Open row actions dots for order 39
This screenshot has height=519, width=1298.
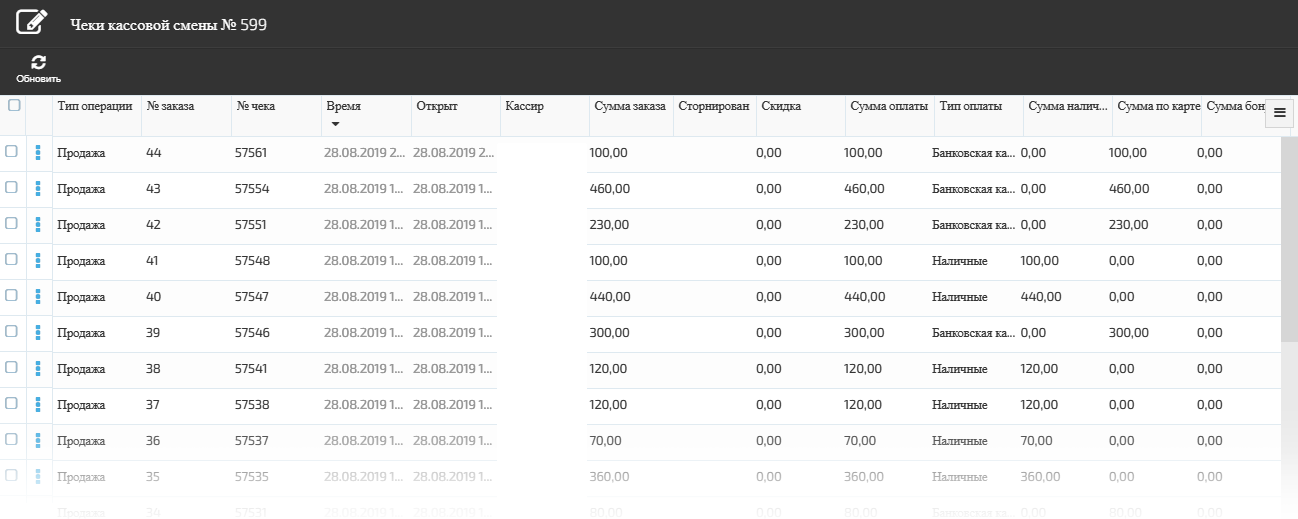pos(38,332)
